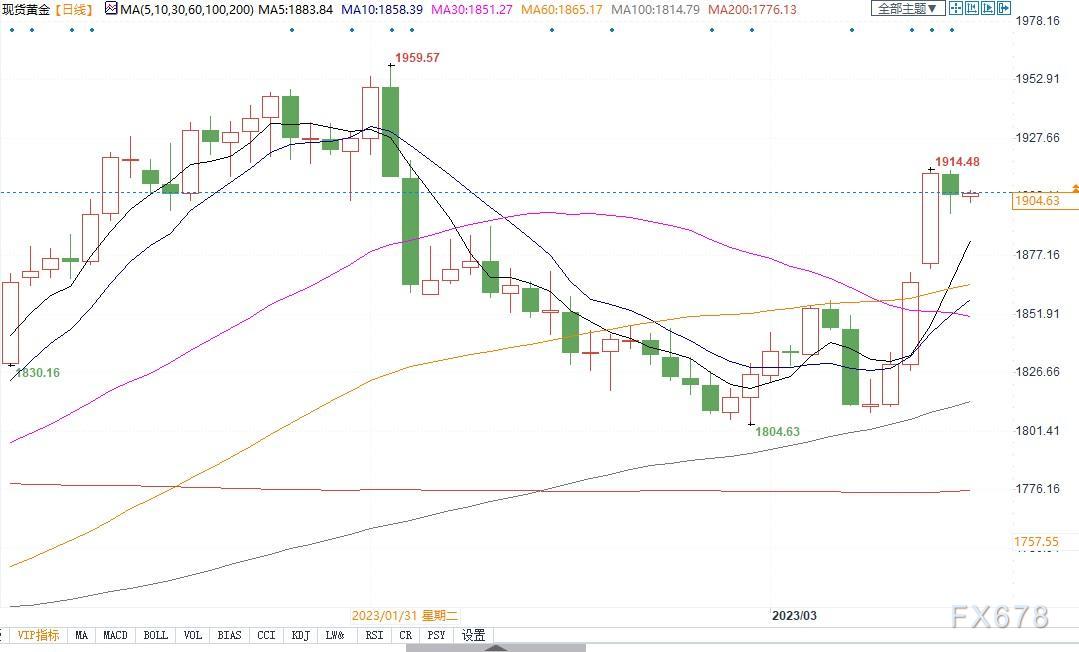
Task: Click the expand arrow below the indicator tabs
Action: (495, 648)
